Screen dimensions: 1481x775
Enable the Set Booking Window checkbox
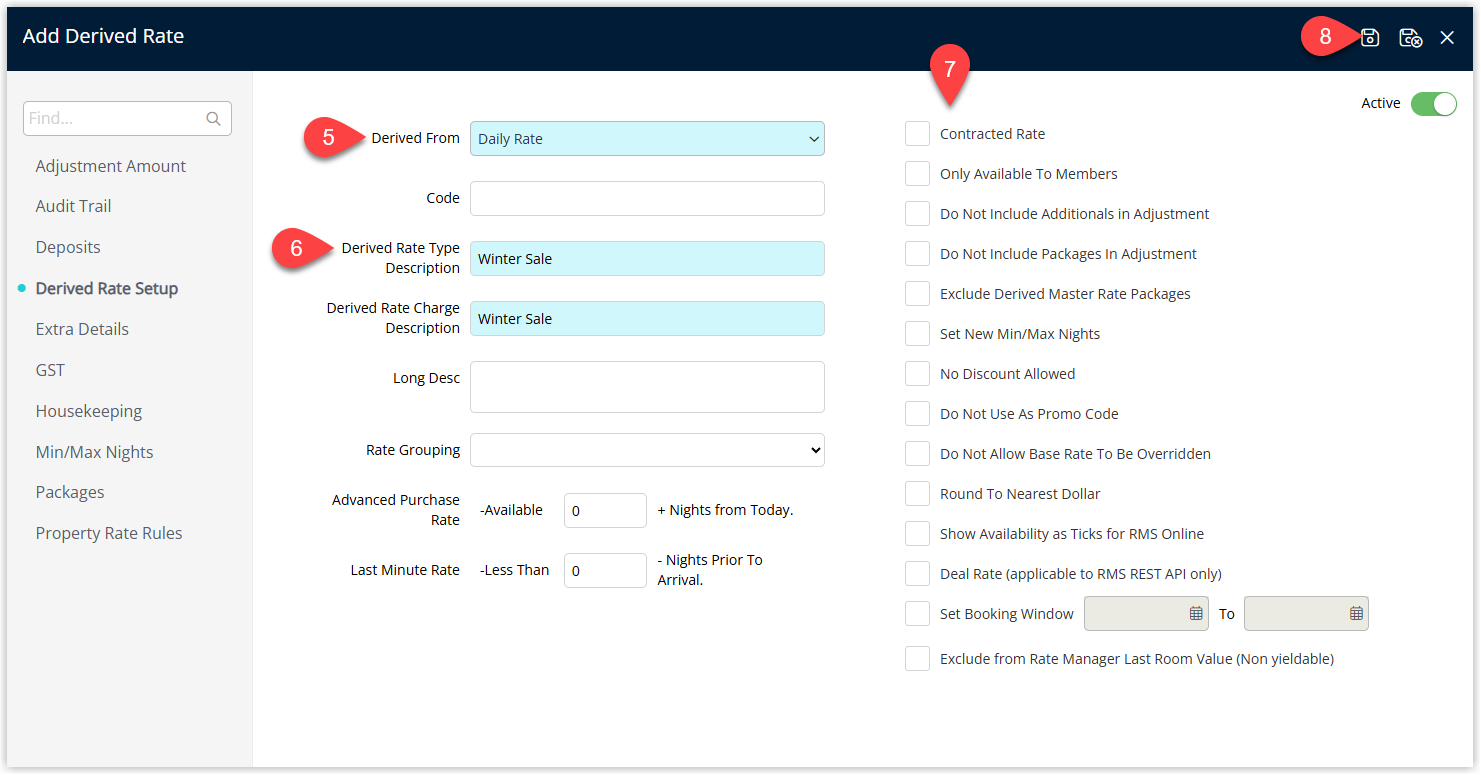(917, 613)
